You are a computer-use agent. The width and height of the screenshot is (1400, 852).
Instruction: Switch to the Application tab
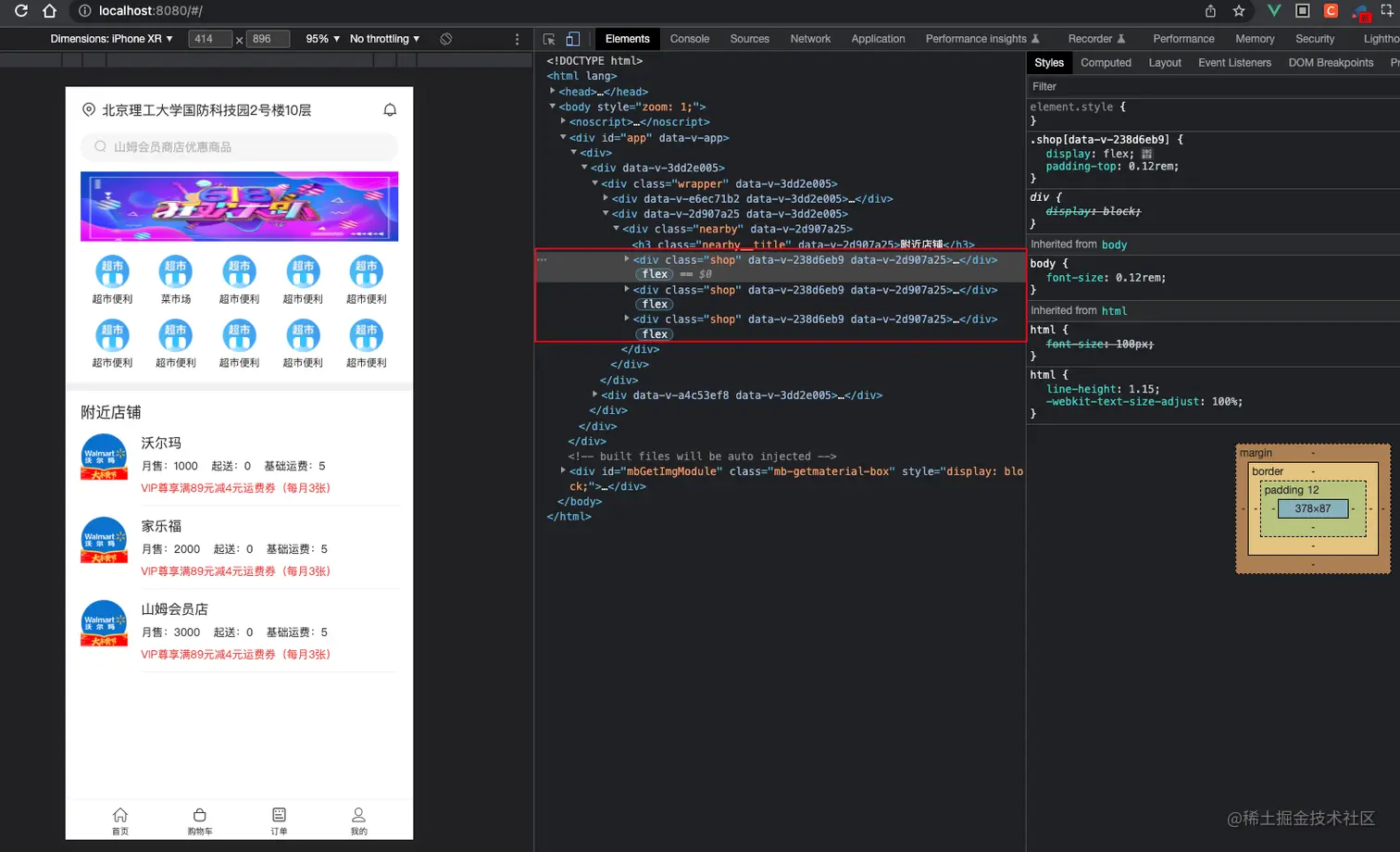pyautogui.click(x=878, y=39)
